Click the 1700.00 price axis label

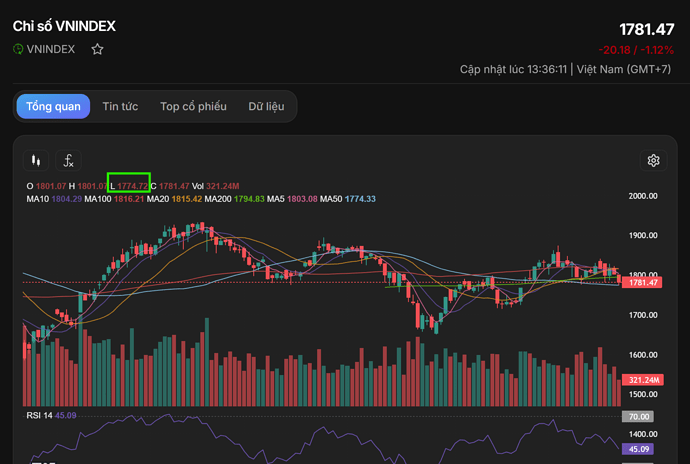point(643,315)
